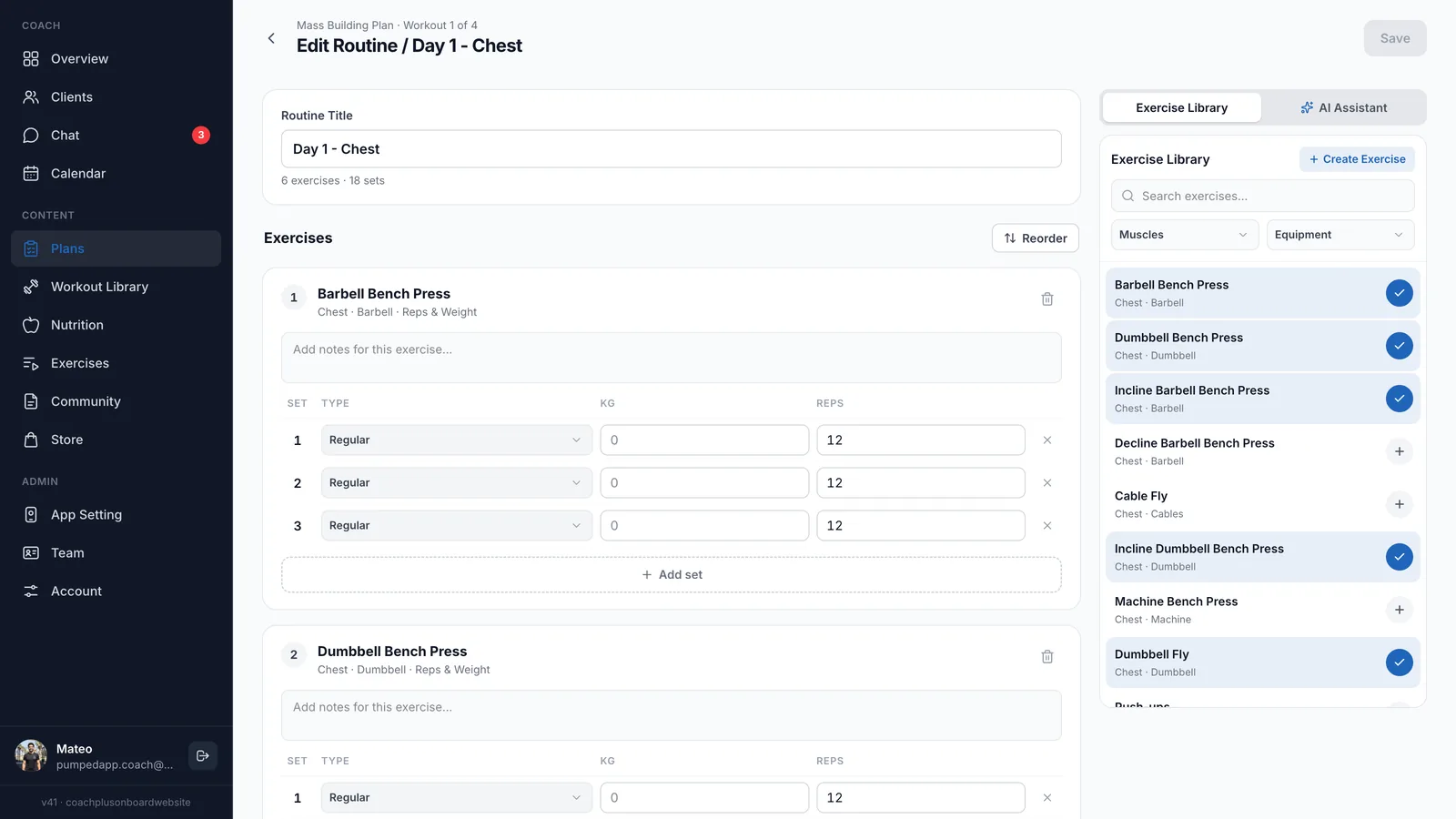Switch to the AI Assistant tab
1456x819 pixels.
pyautogui.click(x=1344, y=107)
